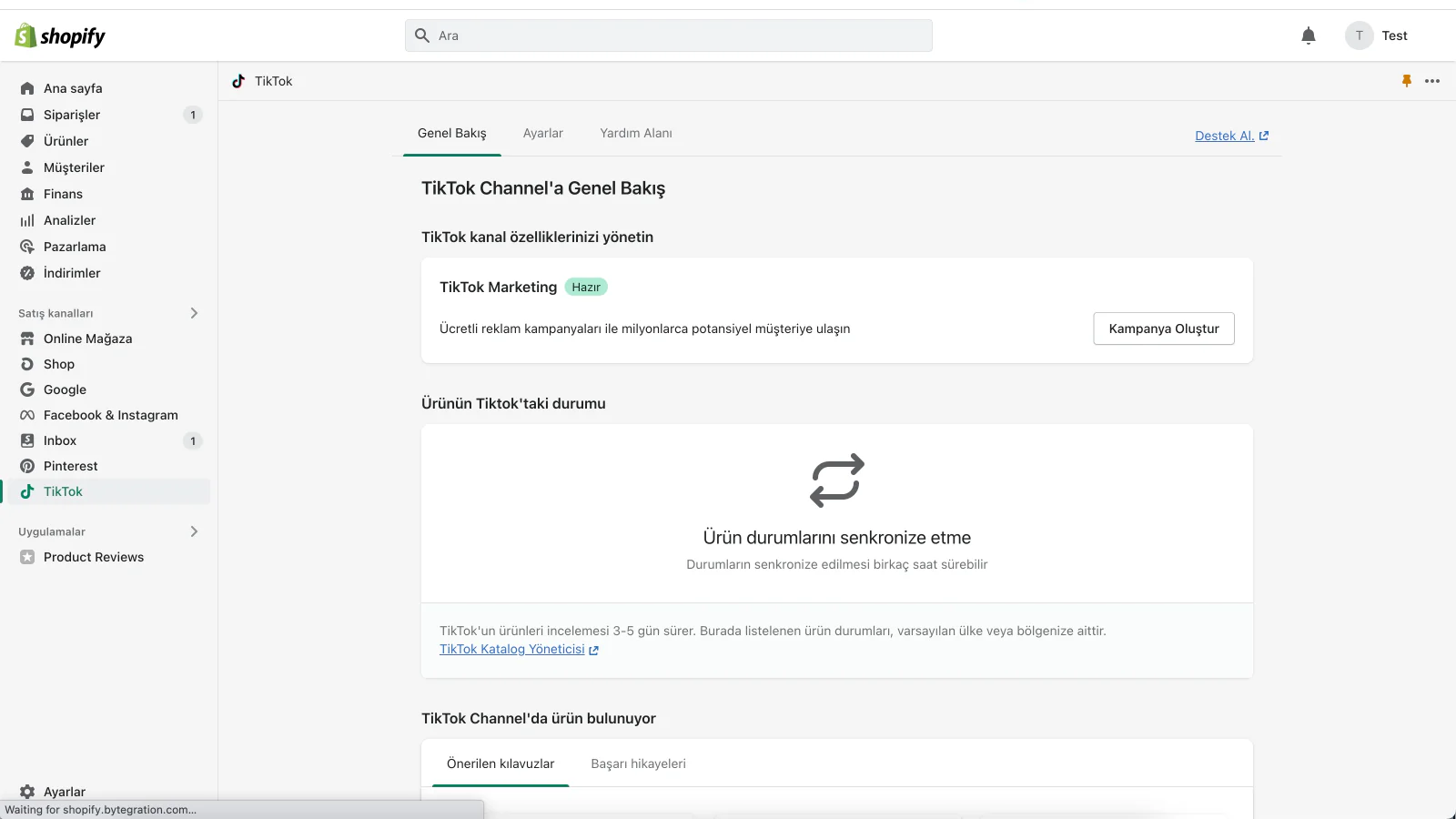Switch to the Ayarlar tab
1456x819 pixels.
click(x=543, y=133)
